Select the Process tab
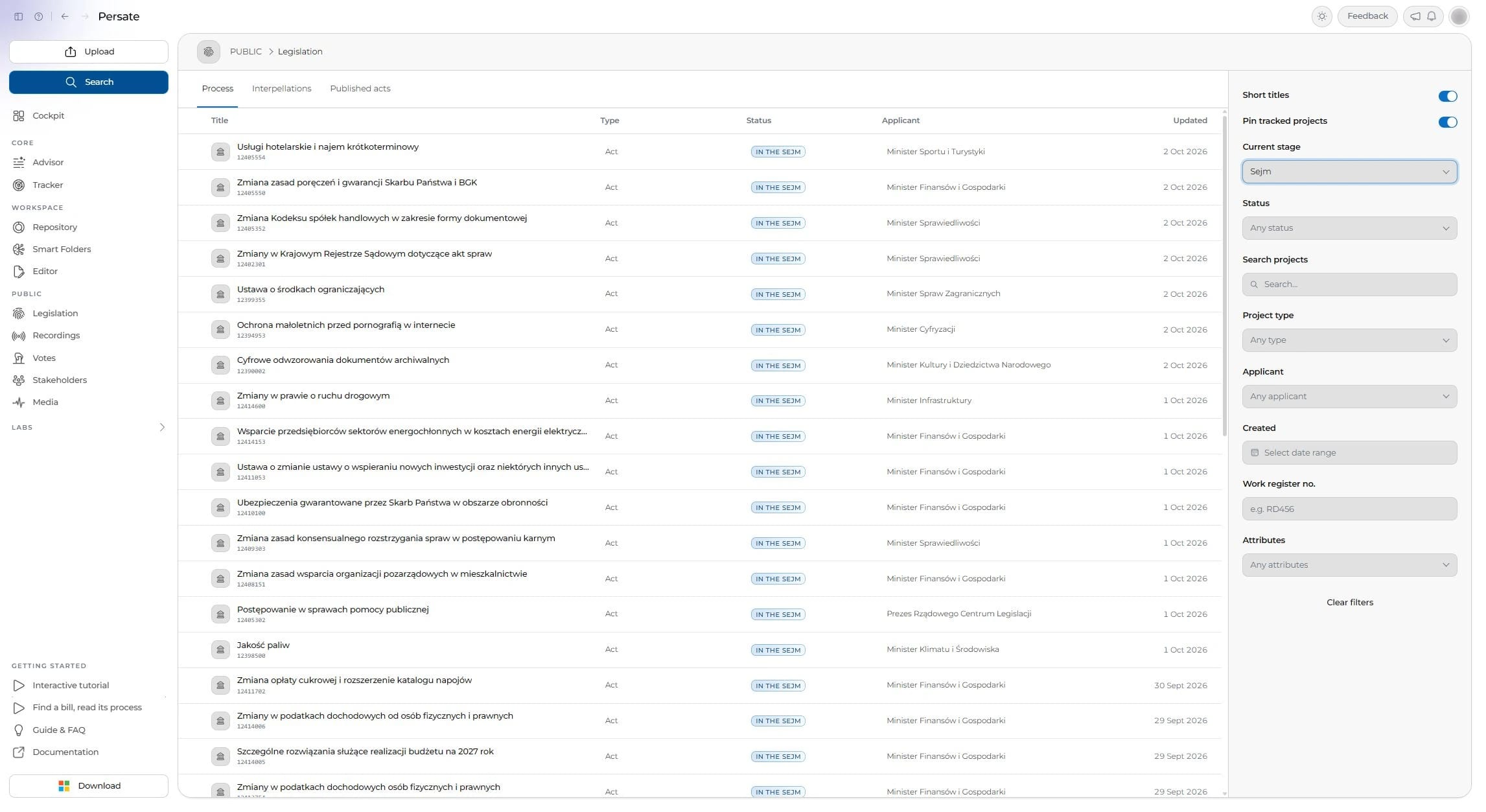Viewport: 1486px width, 812px height. [217, 89]
